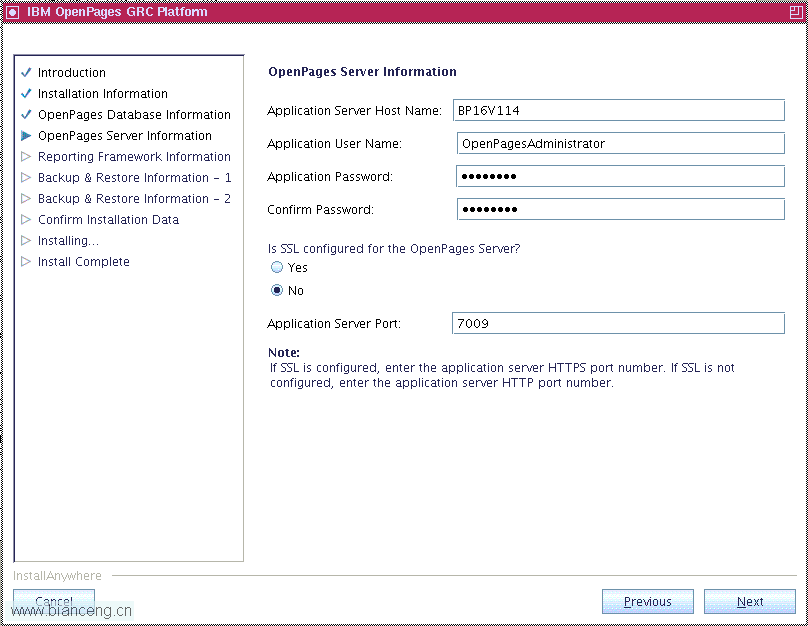
Task: Select the Backup & Restore Information – 2 label
Action: (x=134, y=198)
